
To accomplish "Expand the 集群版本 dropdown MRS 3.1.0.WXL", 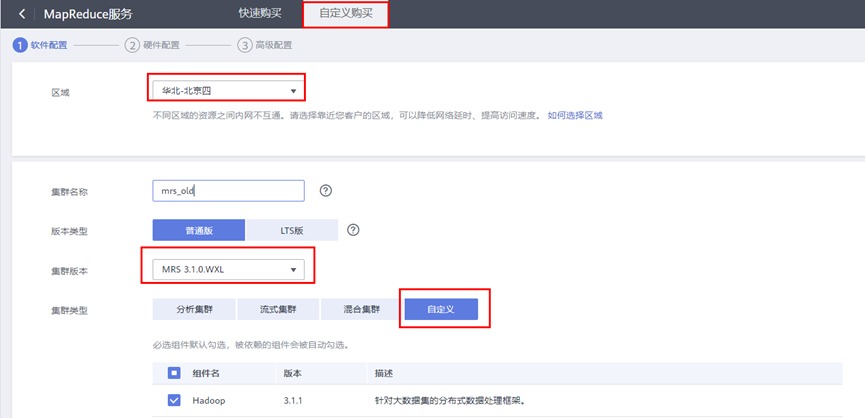I will click(x=226, y=269).
